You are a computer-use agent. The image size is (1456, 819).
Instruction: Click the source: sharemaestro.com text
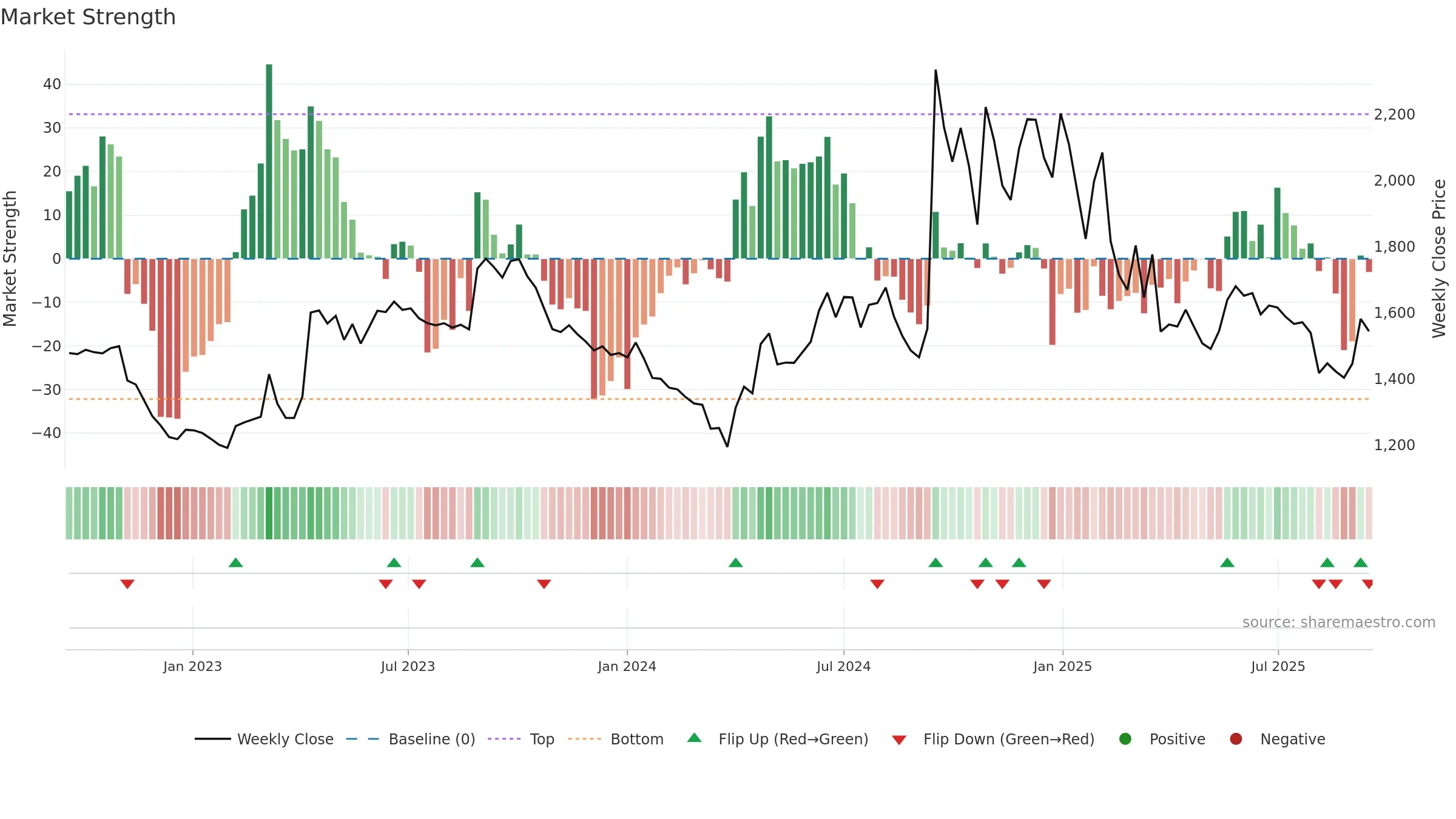click(1339, 622)
